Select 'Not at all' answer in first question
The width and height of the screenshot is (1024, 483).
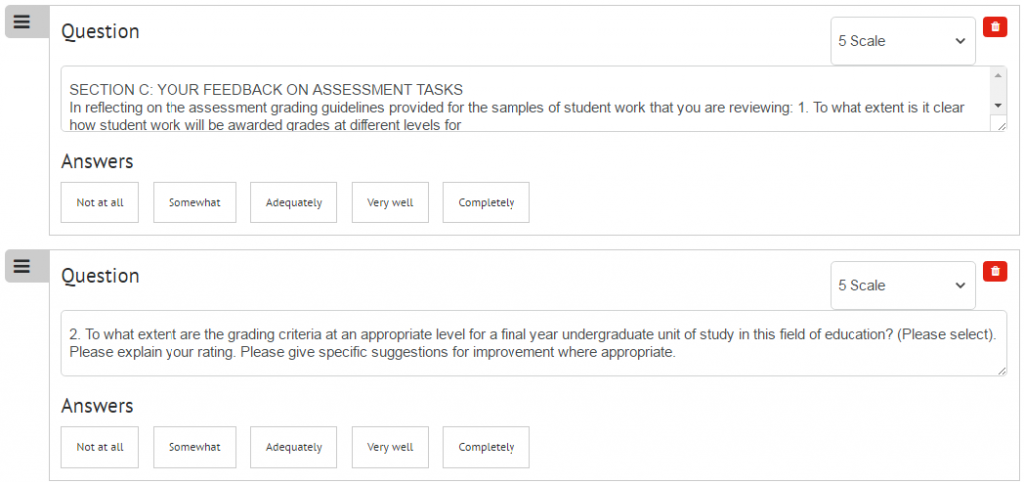tap(100, 202)
